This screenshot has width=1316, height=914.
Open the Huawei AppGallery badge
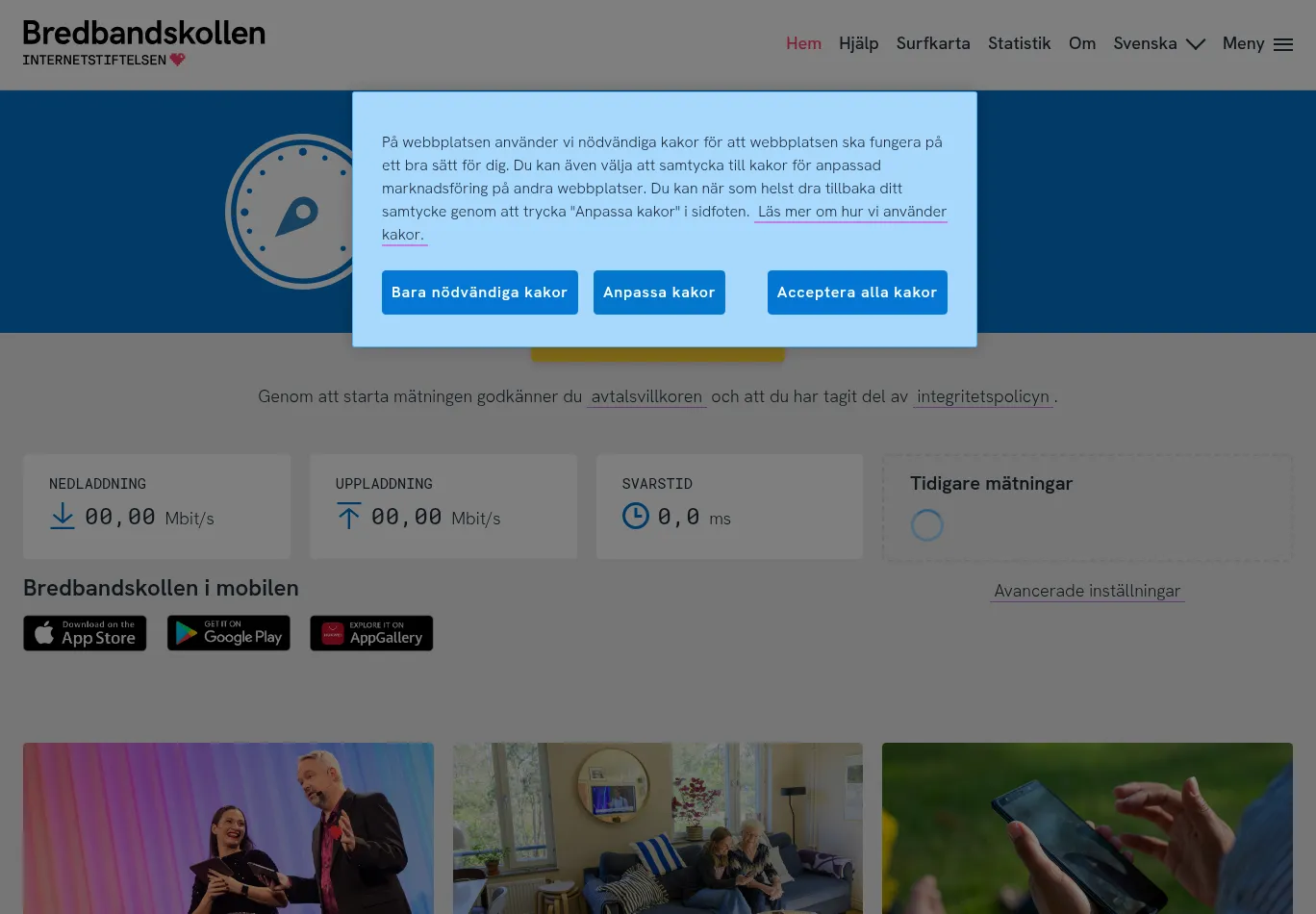tap(371, 633)
